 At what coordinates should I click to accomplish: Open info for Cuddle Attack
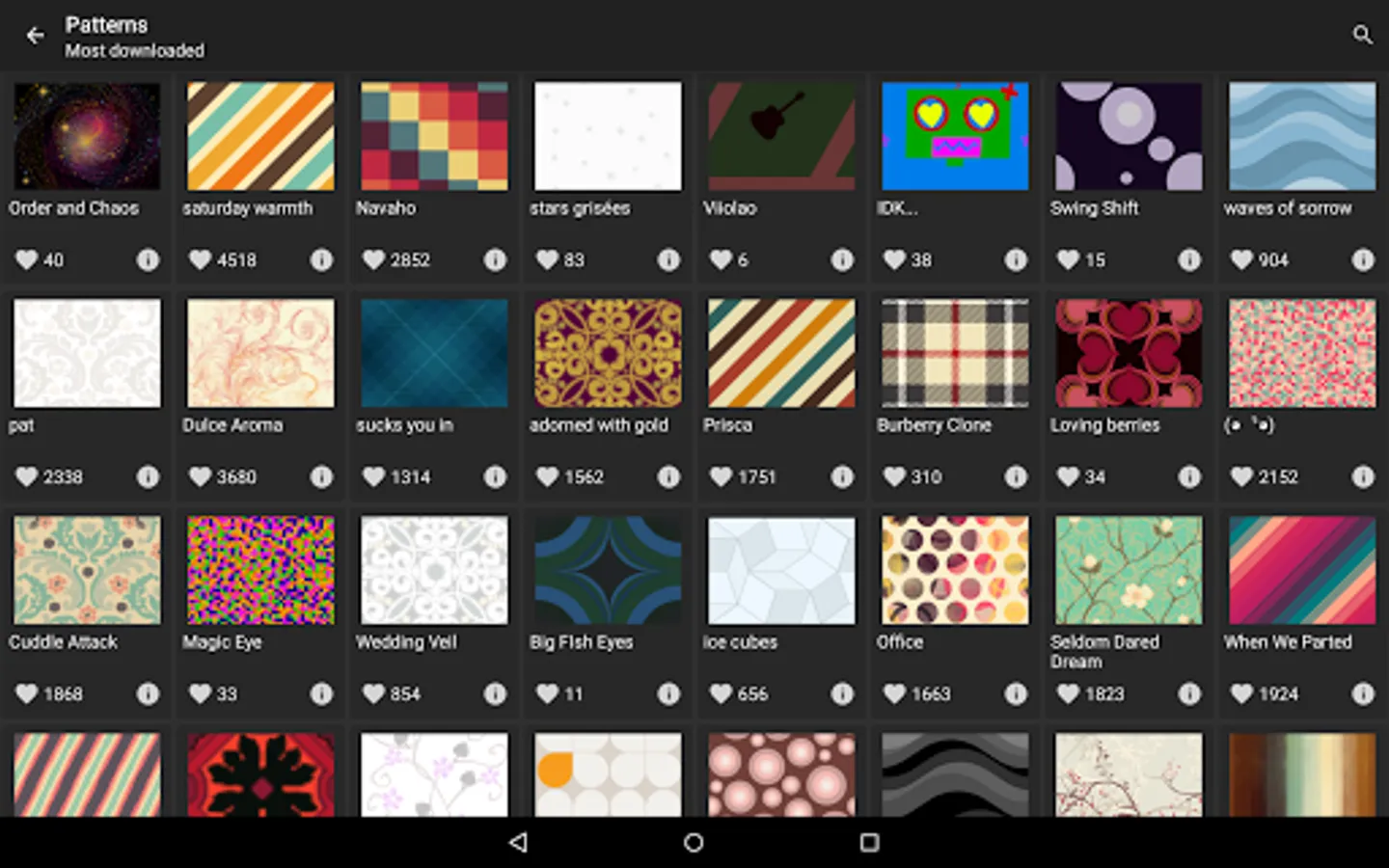pos(148,693)
